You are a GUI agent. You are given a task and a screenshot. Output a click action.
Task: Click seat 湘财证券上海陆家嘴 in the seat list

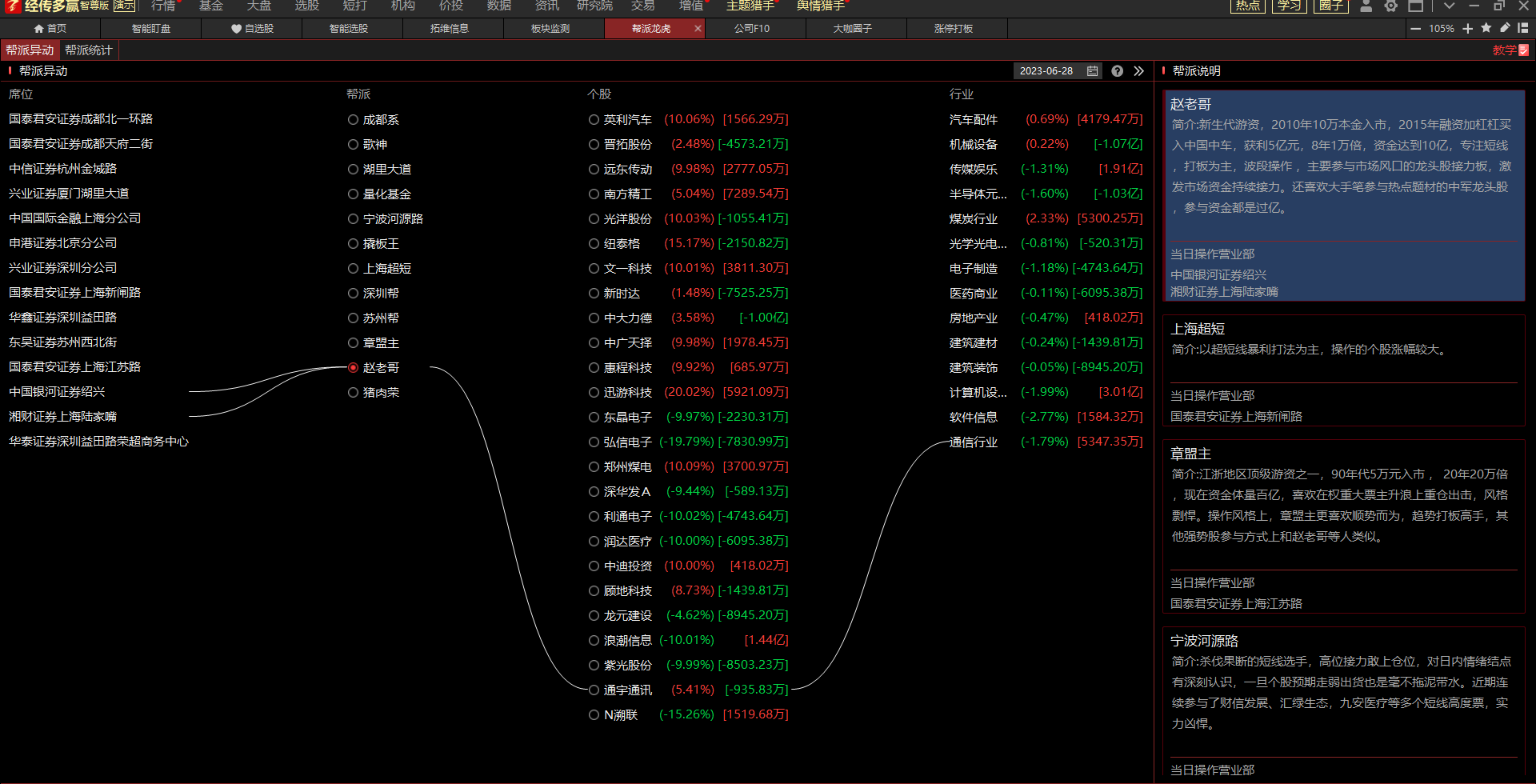pos(62,417)
